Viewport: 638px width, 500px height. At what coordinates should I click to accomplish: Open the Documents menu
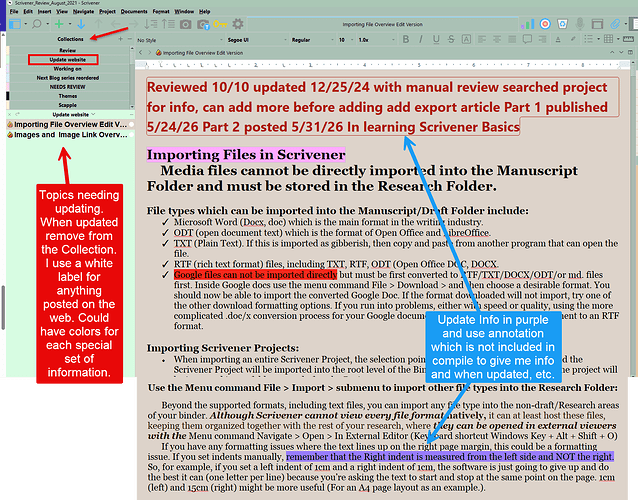click(x=134, y=11)
